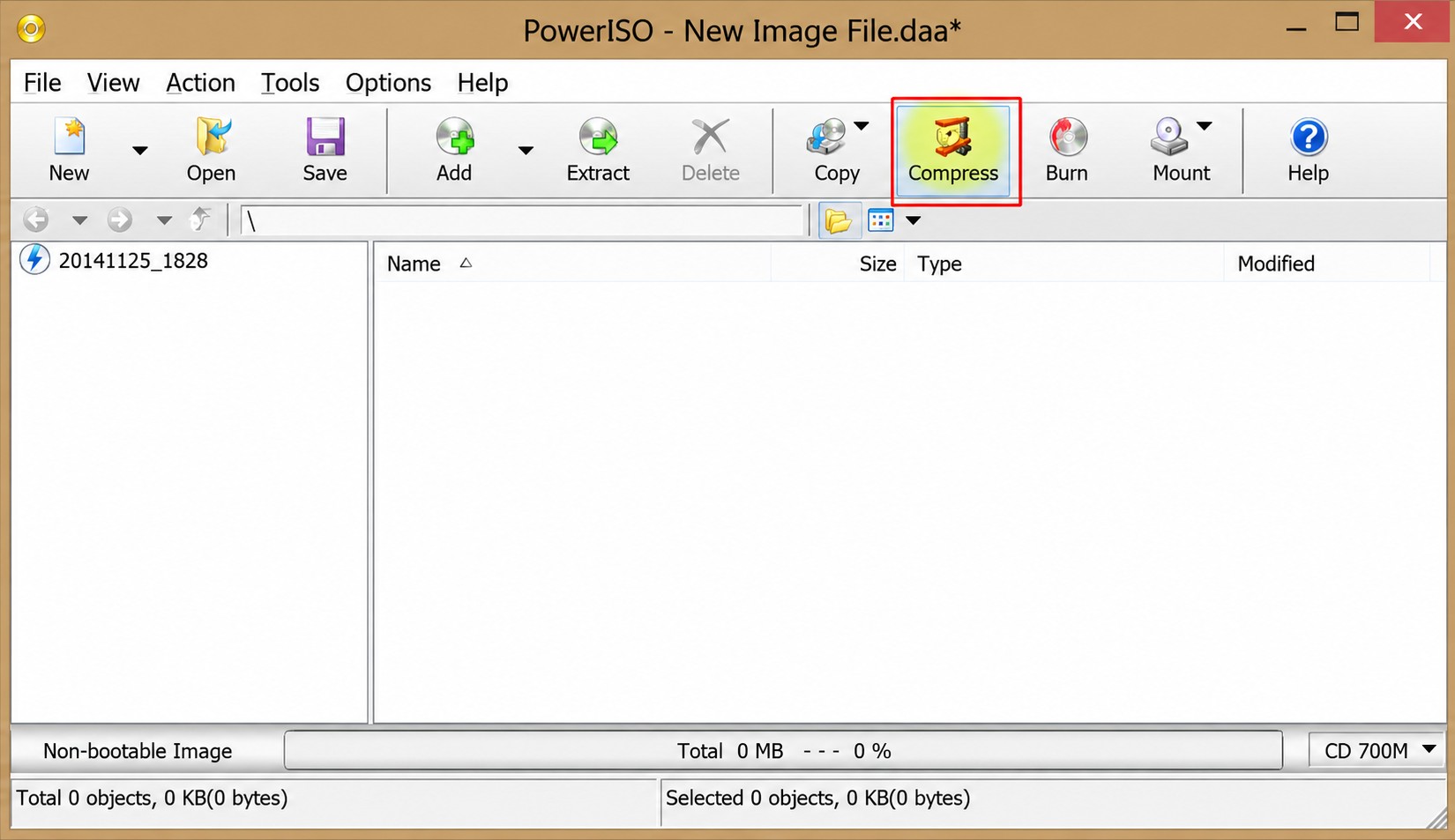This screenshot has width=1455, height=840.
Task: Click the PowerISO disc icon in title bar
Action: point(31,30)
